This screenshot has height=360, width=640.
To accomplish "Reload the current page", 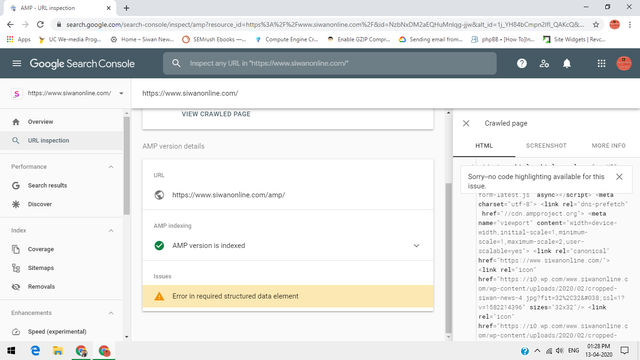I will 40,24.
